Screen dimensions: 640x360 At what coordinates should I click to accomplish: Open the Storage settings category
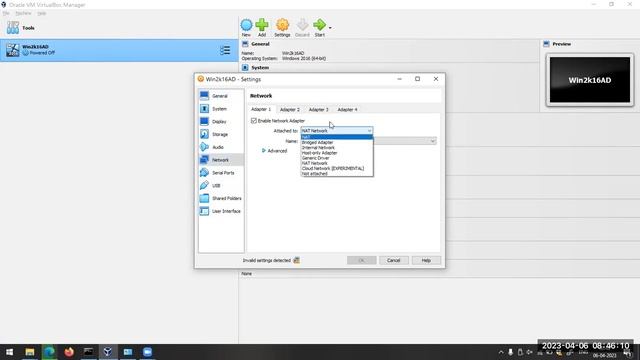tap(221, 134)
